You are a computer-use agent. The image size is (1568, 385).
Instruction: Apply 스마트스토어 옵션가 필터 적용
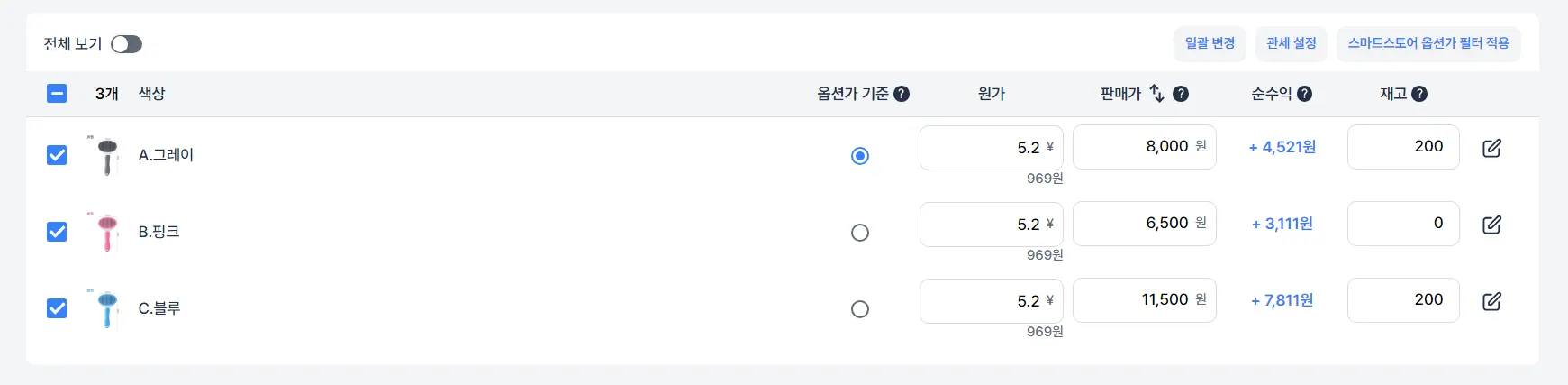(1428, 43)
